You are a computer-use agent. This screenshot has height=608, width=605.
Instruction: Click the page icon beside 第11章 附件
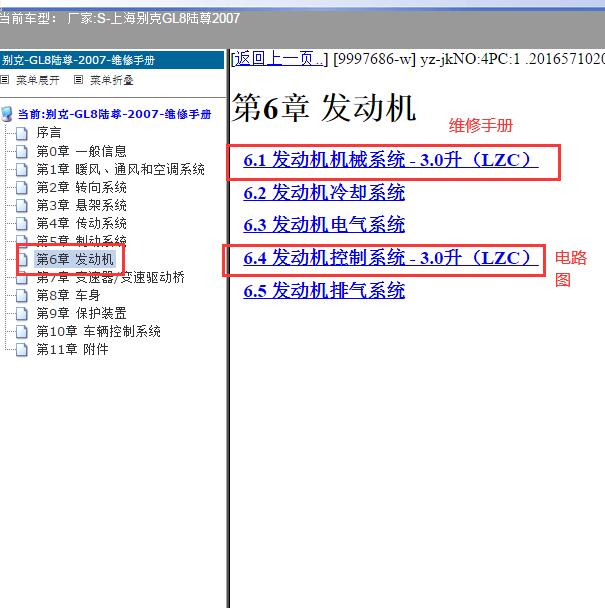tap(22, 349)
